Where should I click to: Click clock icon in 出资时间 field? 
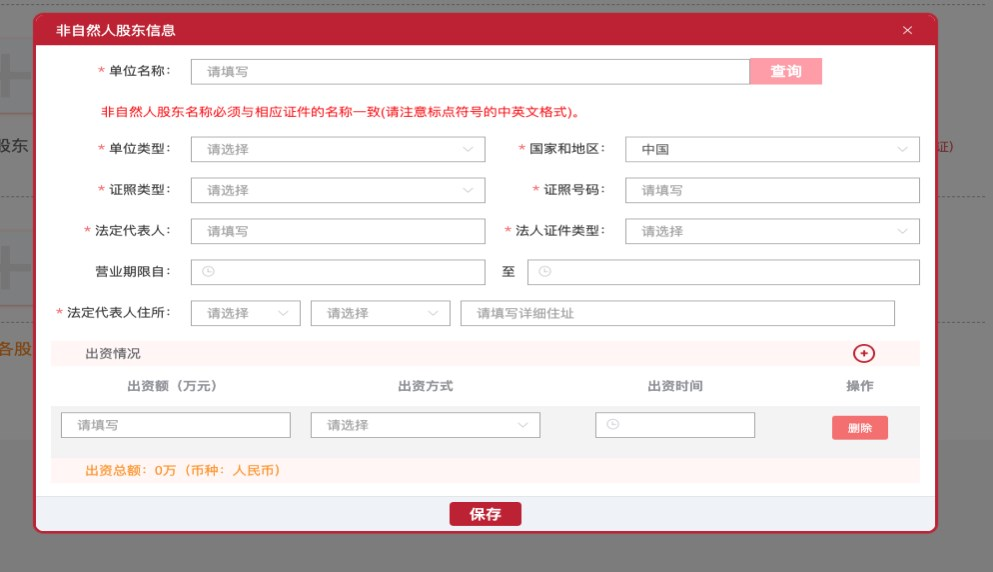tap(613, 425)
